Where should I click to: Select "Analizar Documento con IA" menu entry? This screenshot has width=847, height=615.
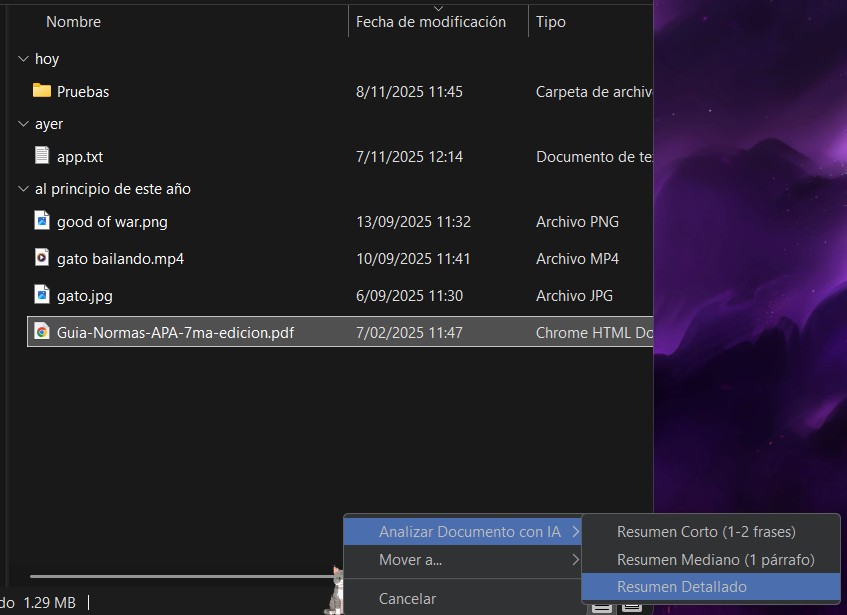click(x=469, y=532)
